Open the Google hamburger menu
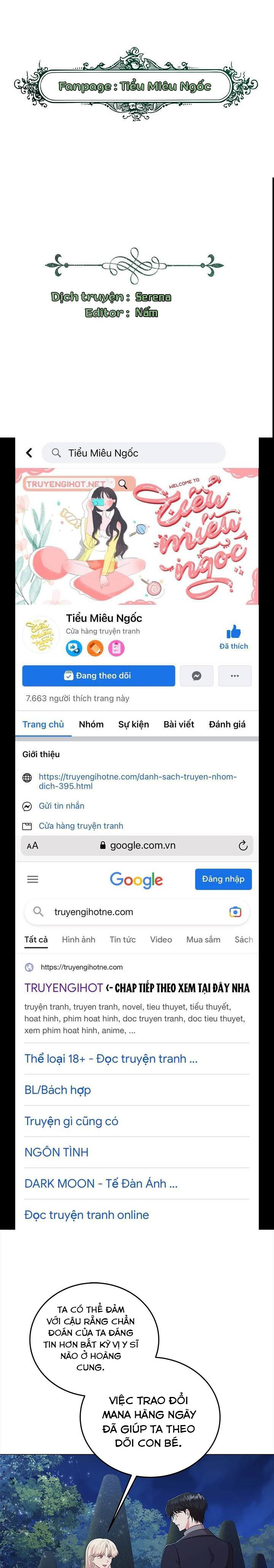The image size is (274, 1568). tap(33, 879)
